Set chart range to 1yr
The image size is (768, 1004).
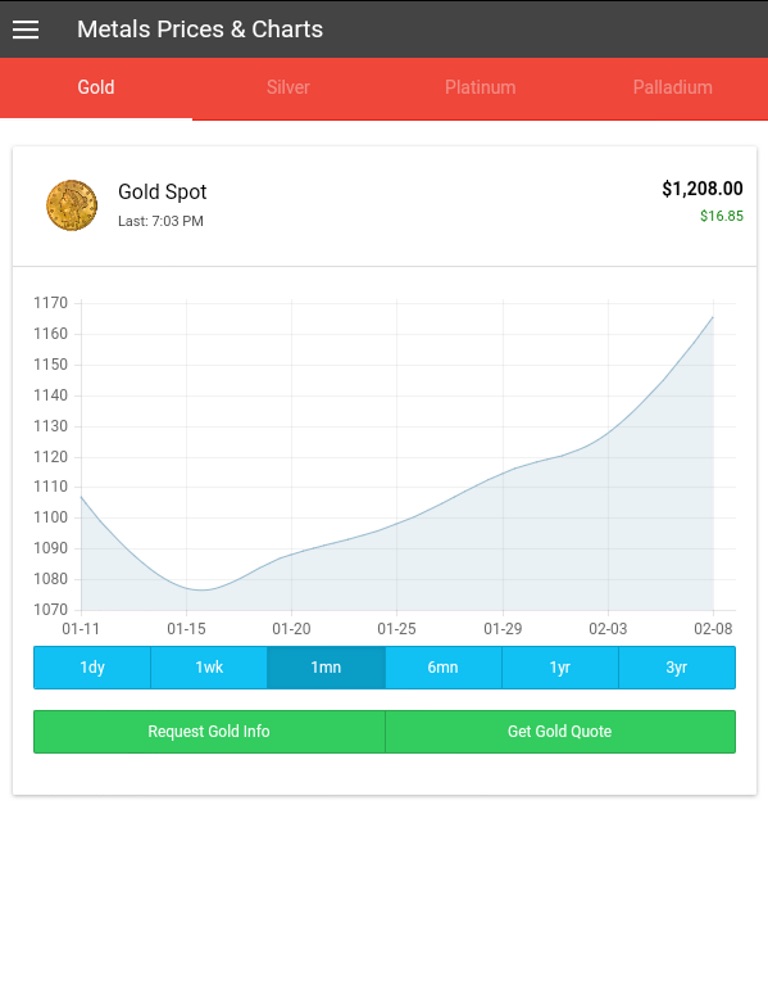pos(560,668)
